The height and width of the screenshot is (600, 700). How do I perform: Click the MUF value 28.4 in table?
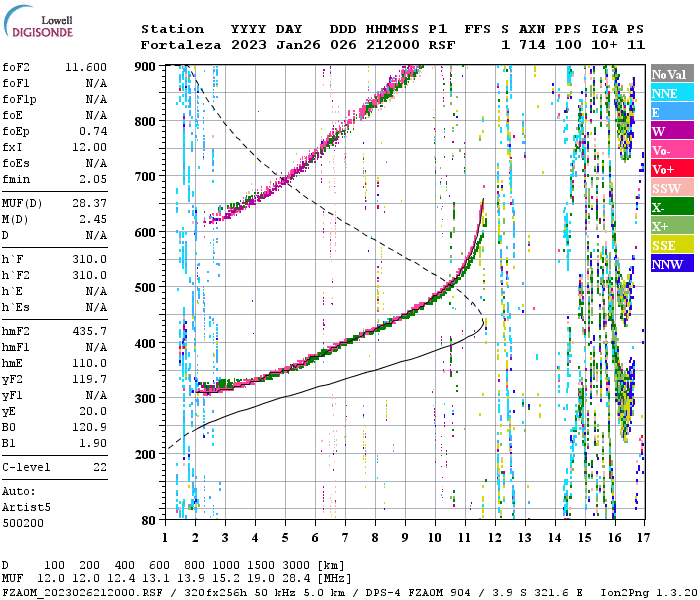coord(296,579)
